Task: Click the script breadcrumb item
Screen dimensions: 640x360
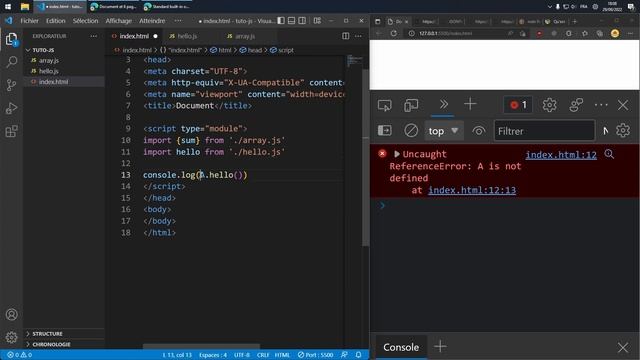Action: 282,50
